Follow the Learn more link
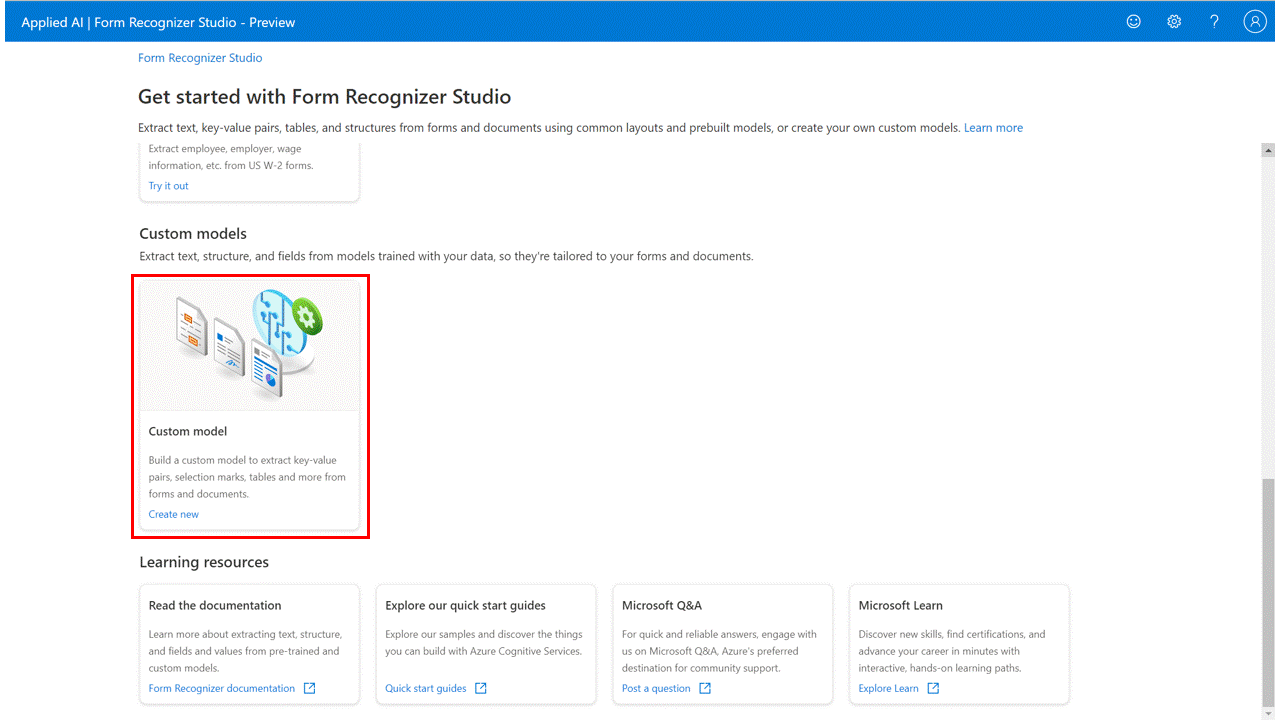 (x=993, y=128)
